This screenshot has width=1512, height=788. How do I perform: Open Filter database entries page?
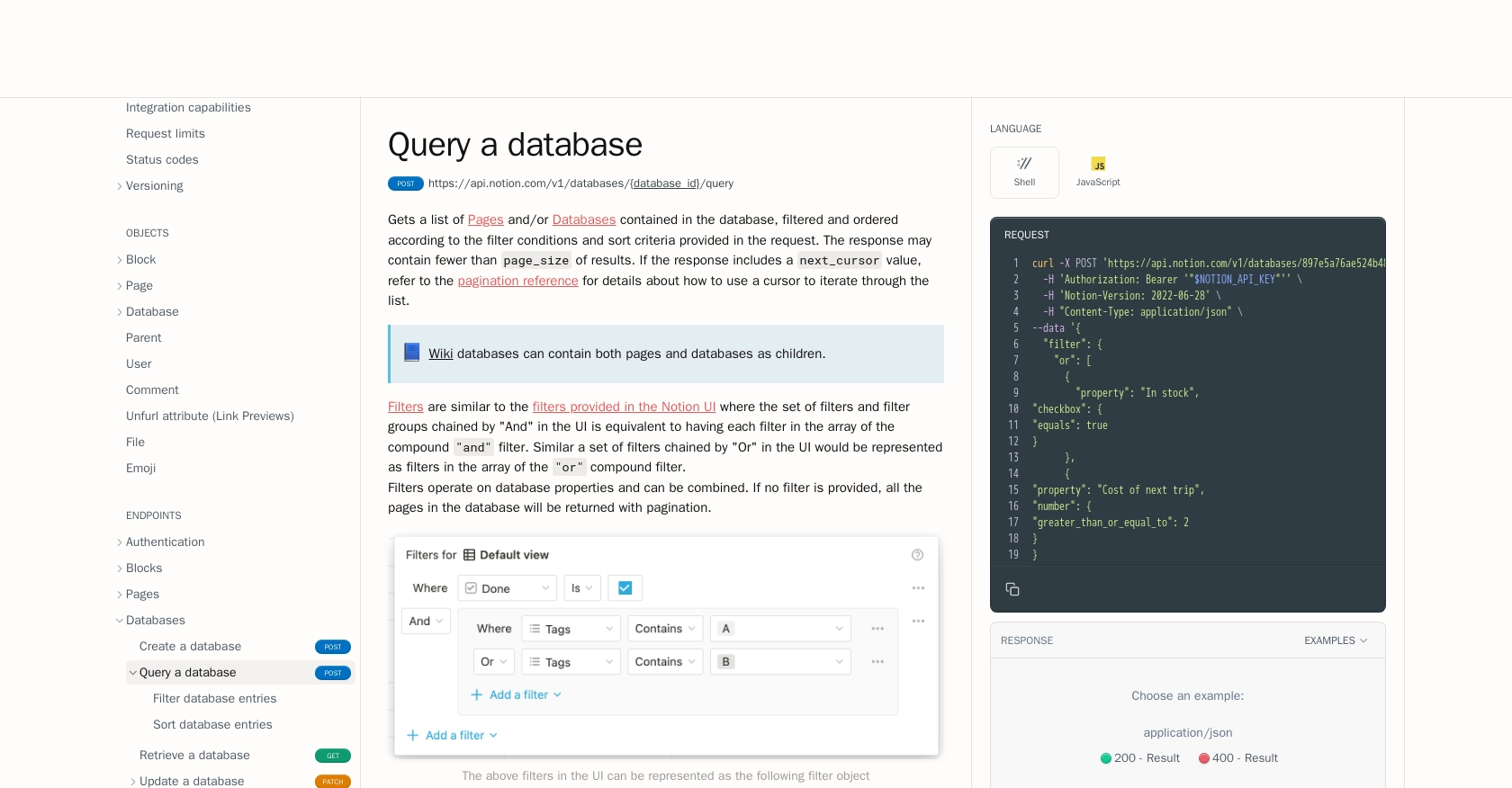tap(214, 699)
